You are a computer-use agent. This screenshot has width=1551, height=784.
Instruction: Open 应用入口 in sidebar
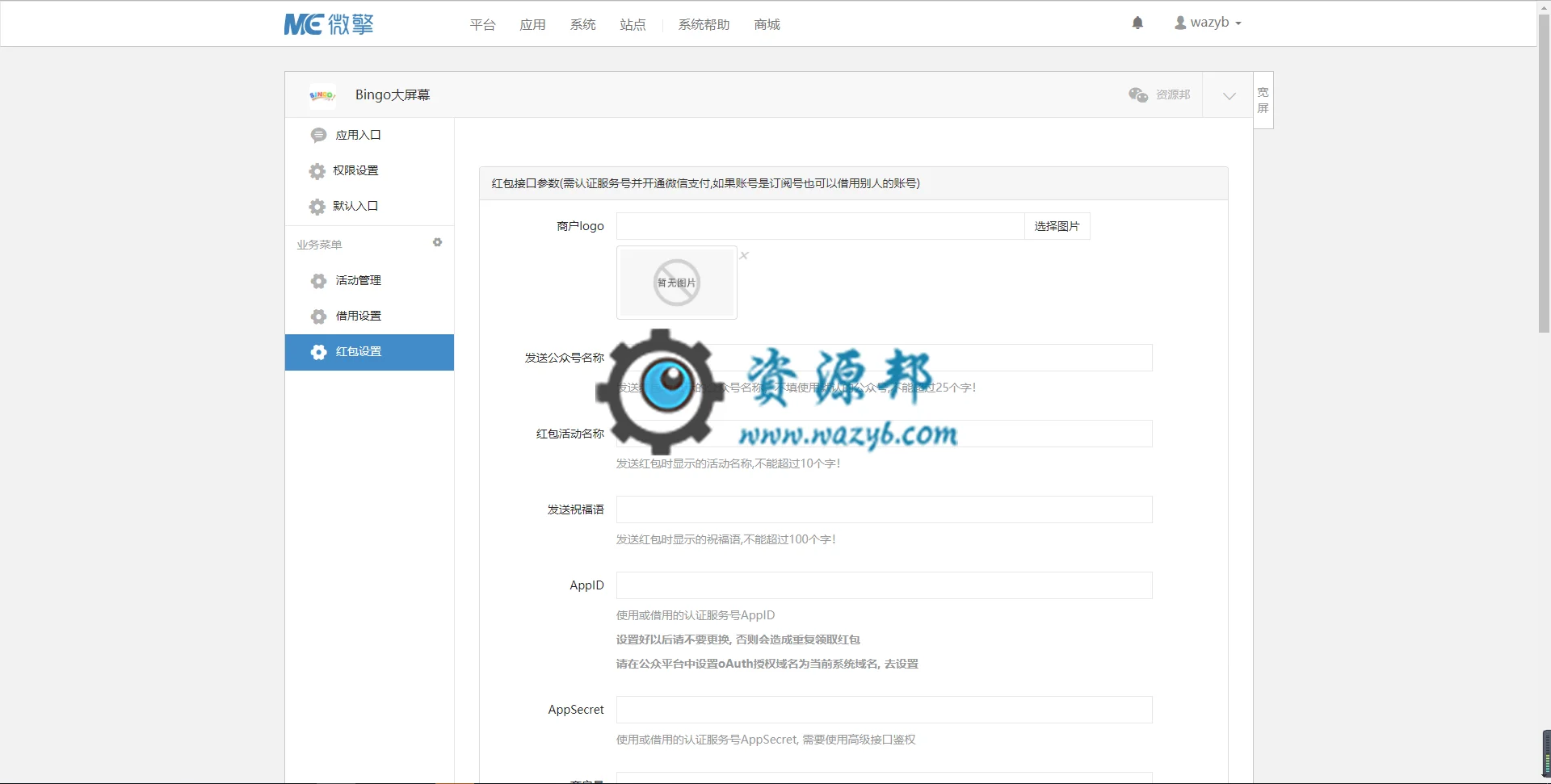coord(369,135)
